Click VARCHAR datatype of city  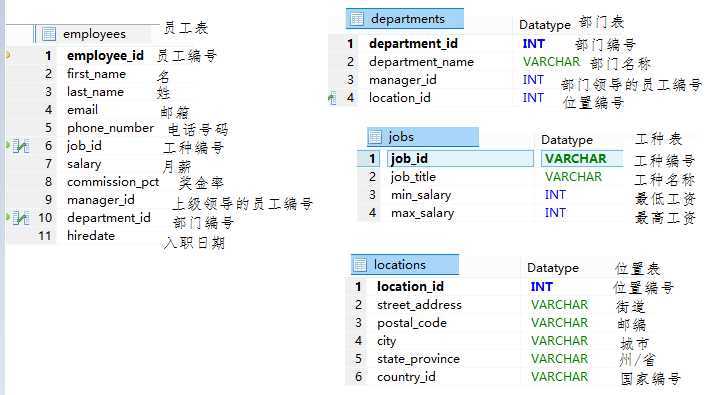click(559, 341)
